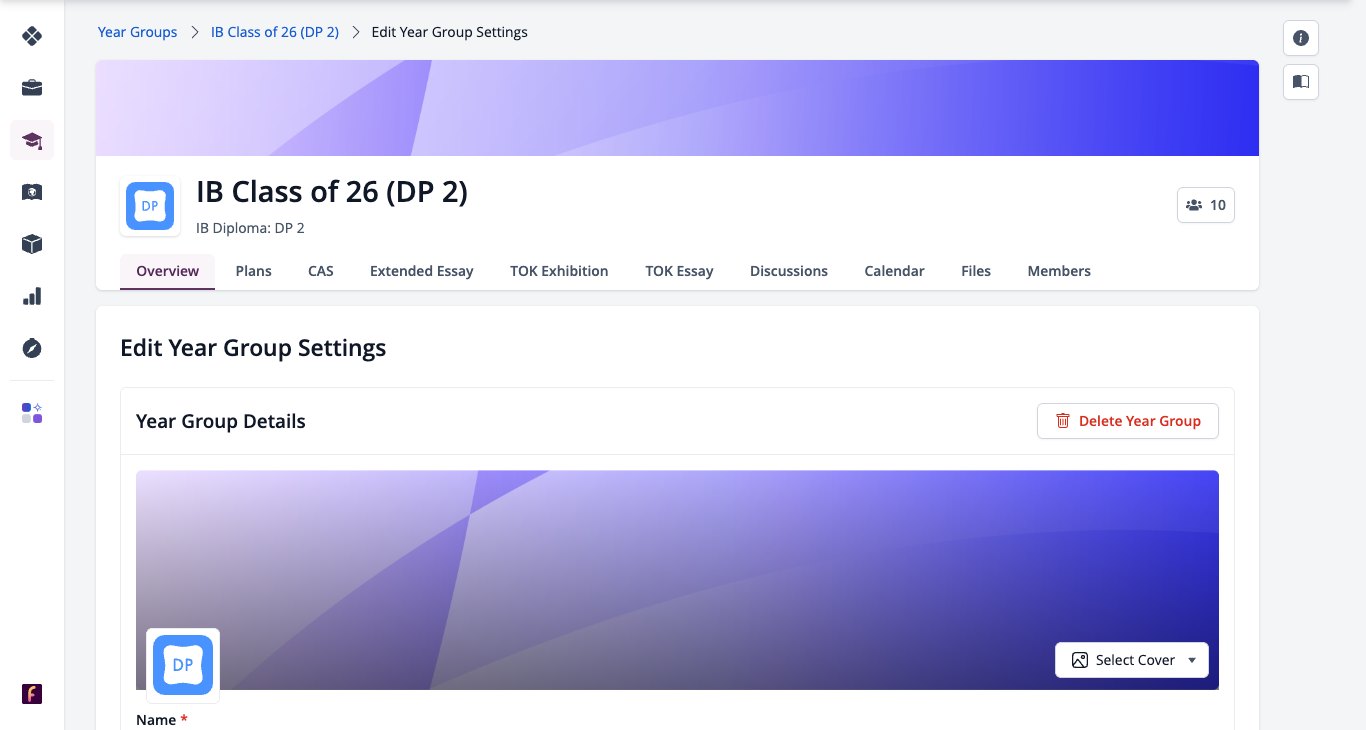This screenshot has width=1366, height=730.
Task: Switch to the Overview tab
Action: click(168, 271)
